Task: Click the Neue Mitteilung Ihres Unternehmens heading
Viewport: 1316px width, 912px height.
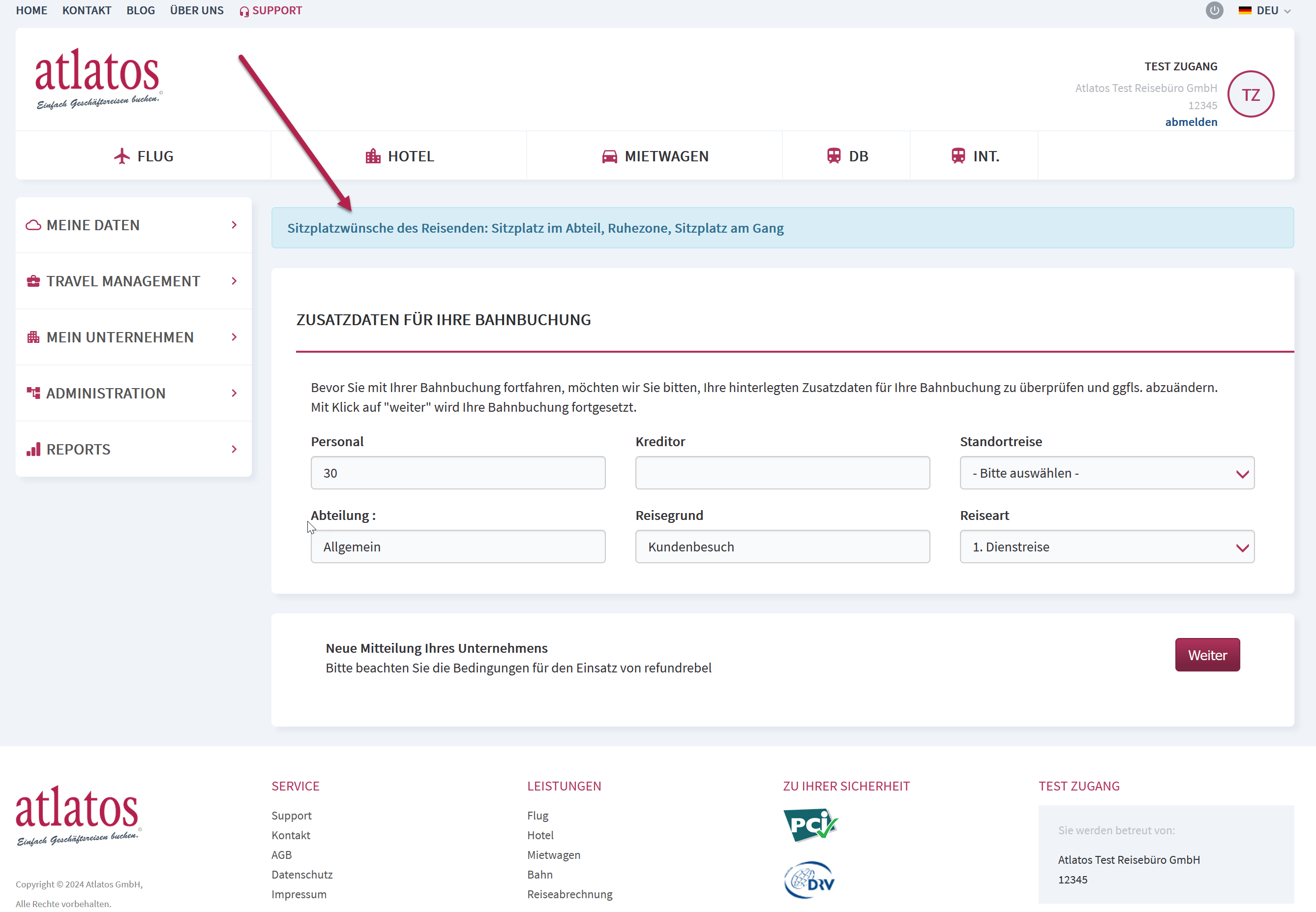Action: pos(436,648)
